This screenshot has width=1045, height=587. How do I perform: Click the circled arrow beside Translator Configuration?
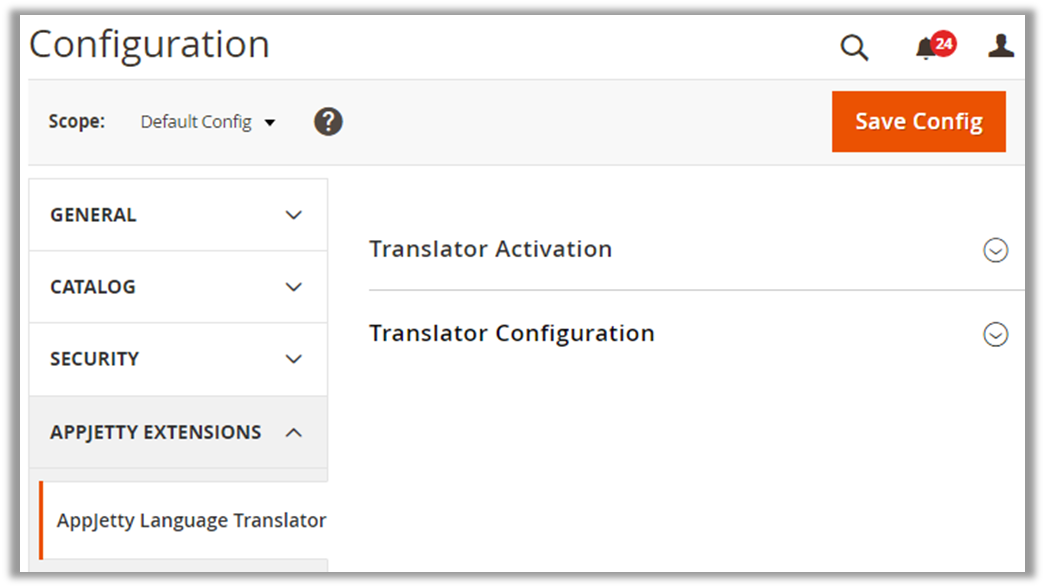[x=995, y=334]
